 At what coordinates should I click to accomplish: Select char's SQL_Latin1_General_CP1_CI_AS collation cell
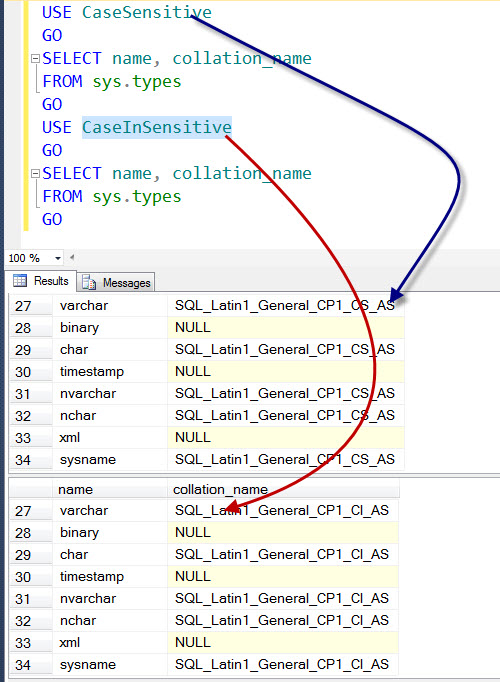click(283, 554)
